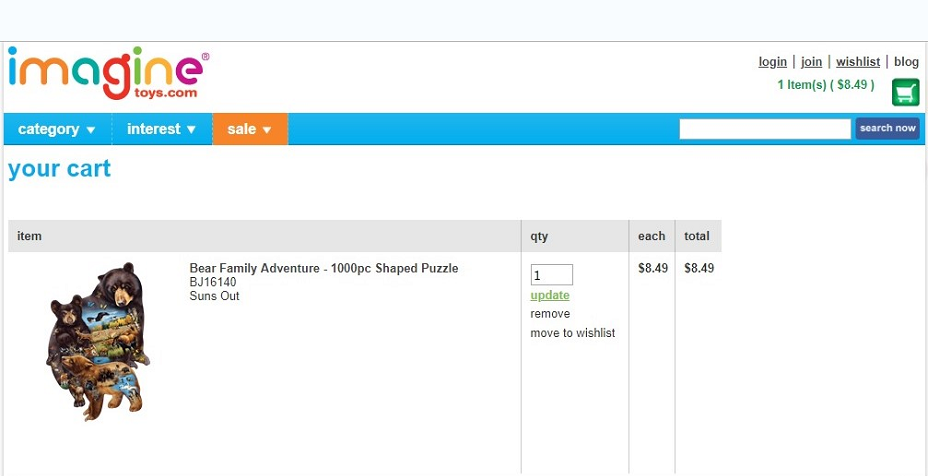Image resolution: width=928 pixels, height=476 pixels.
Task: Click the total price $8.49 cell
Action: click(x=699, y=268)
